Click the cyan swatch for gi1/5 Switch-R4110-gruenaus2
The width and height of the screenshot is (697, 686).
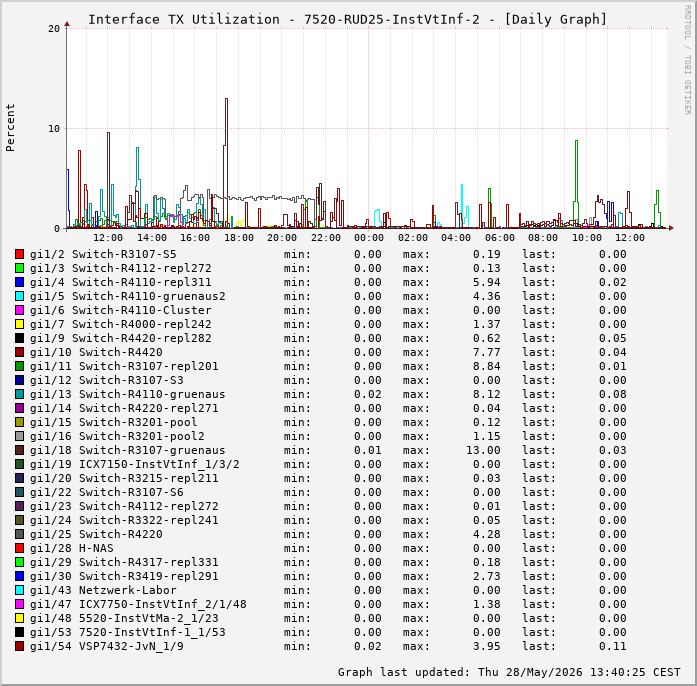point(19,296)
